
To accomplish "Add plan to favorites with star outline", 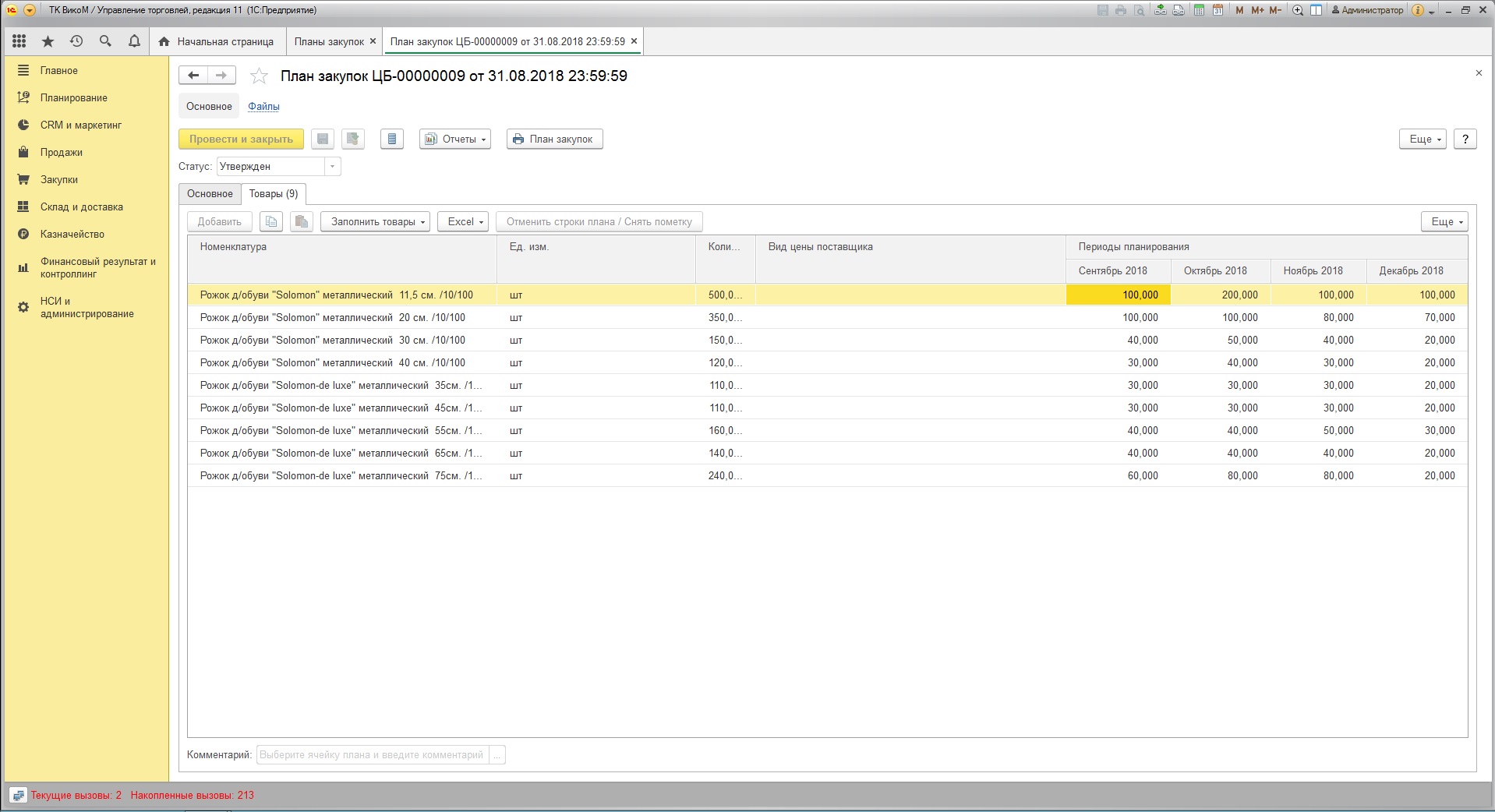I will click(x=259, y=76).
